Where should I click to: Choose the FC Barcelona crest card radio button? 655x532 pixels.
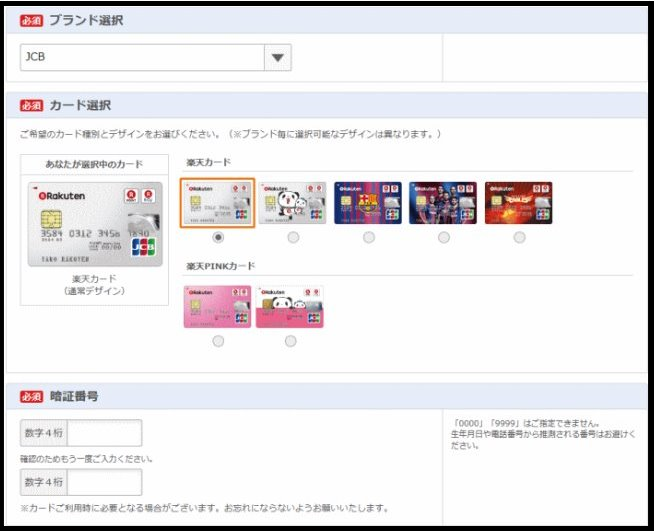pos(368,237)
